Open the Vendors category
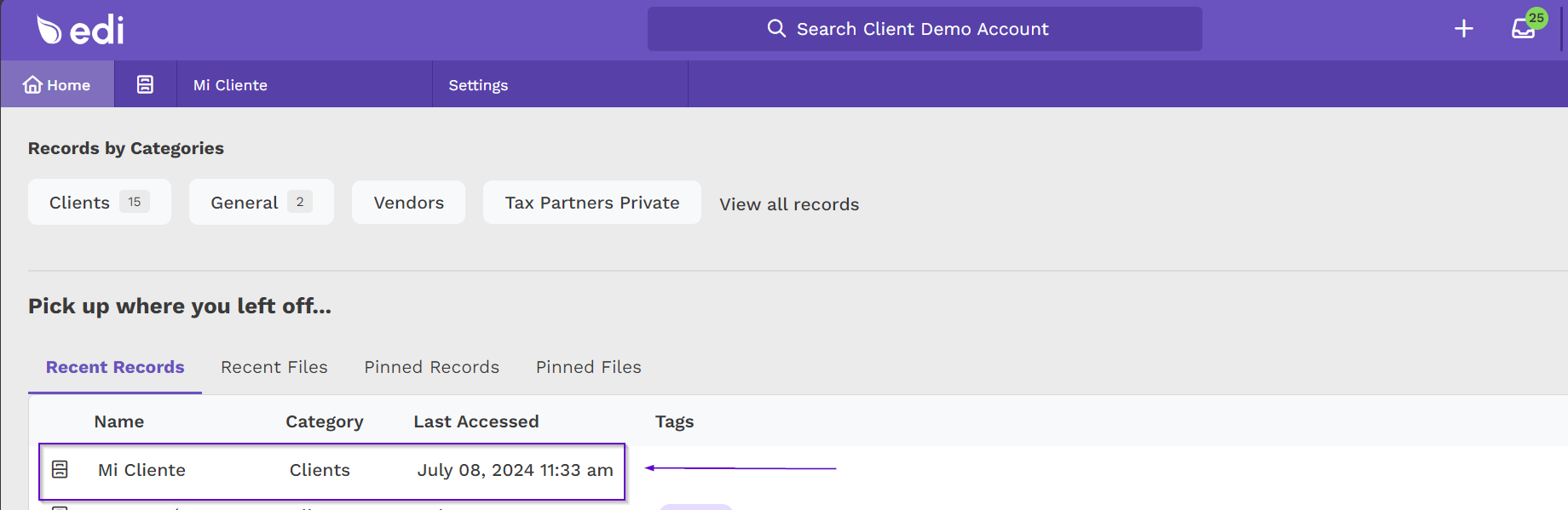1568x510 pixels. click(x=409, y=203)
